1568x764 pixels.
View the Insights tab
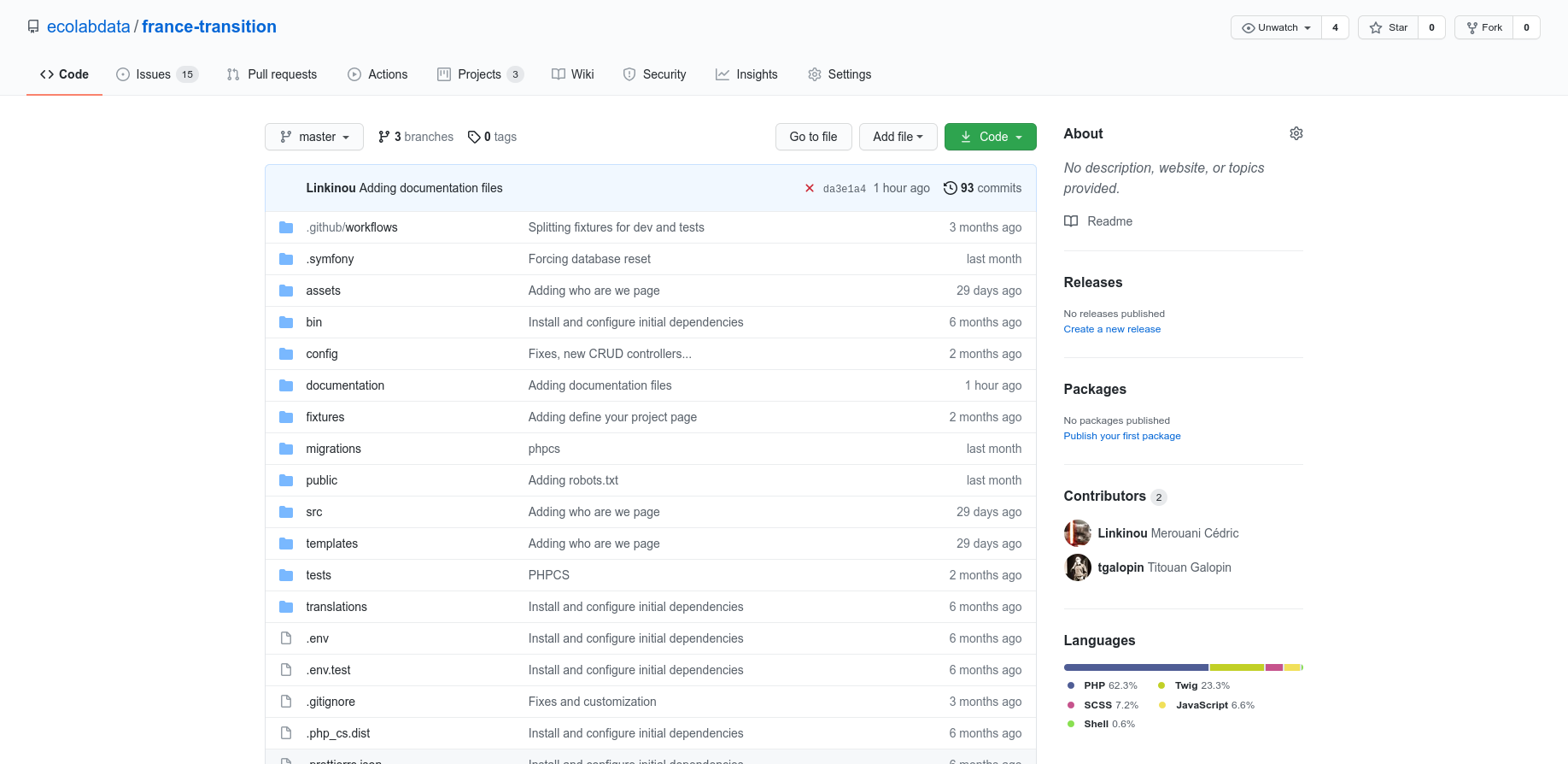click(746, 74)
